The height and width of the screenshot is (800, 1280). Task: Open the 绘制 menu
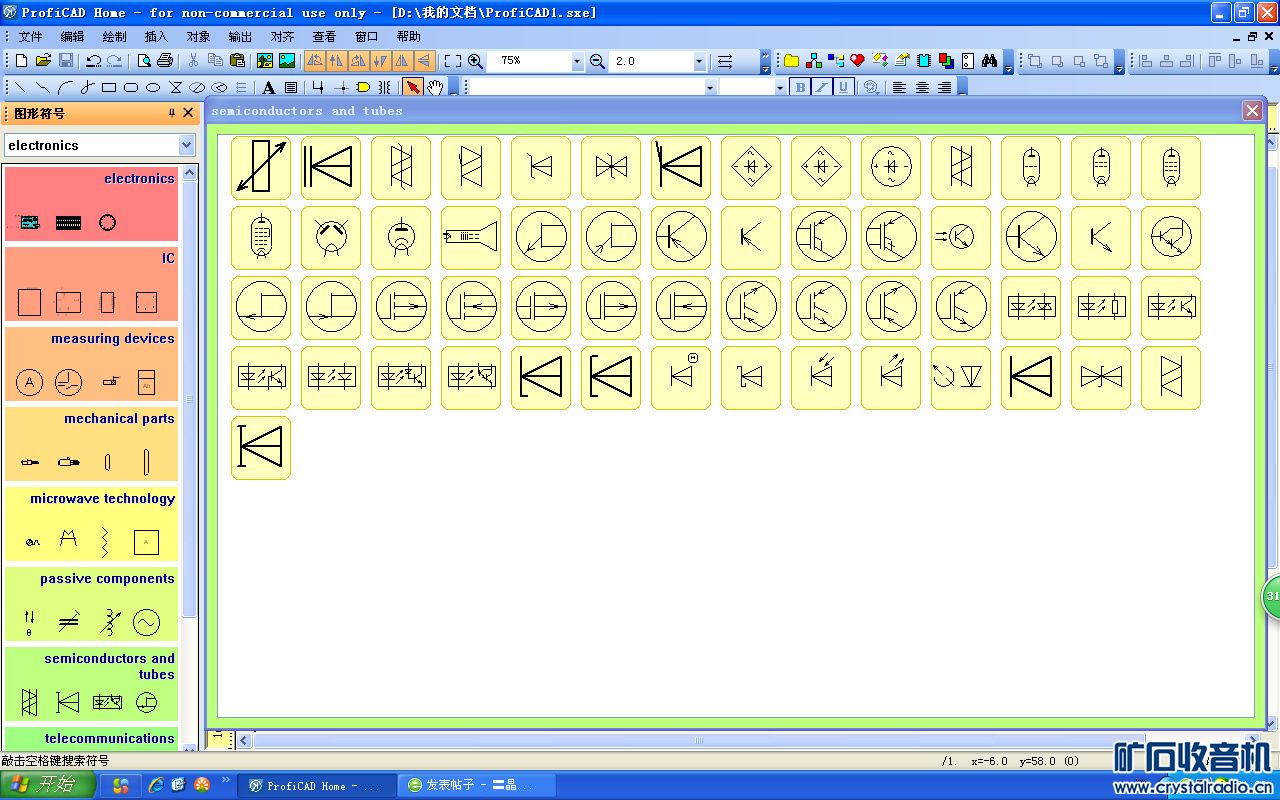pyautogui.click(x=114, y=36)
